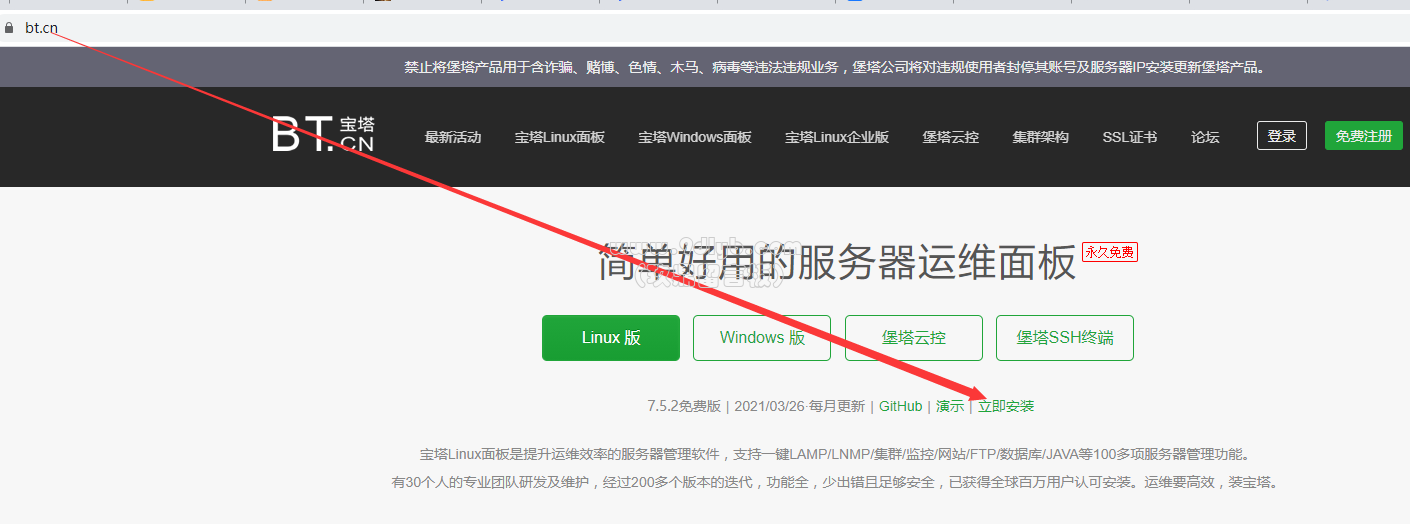The width and height of the screenshot is (1410, 524).
Task: Open the GitHub link
Action: 900,406
